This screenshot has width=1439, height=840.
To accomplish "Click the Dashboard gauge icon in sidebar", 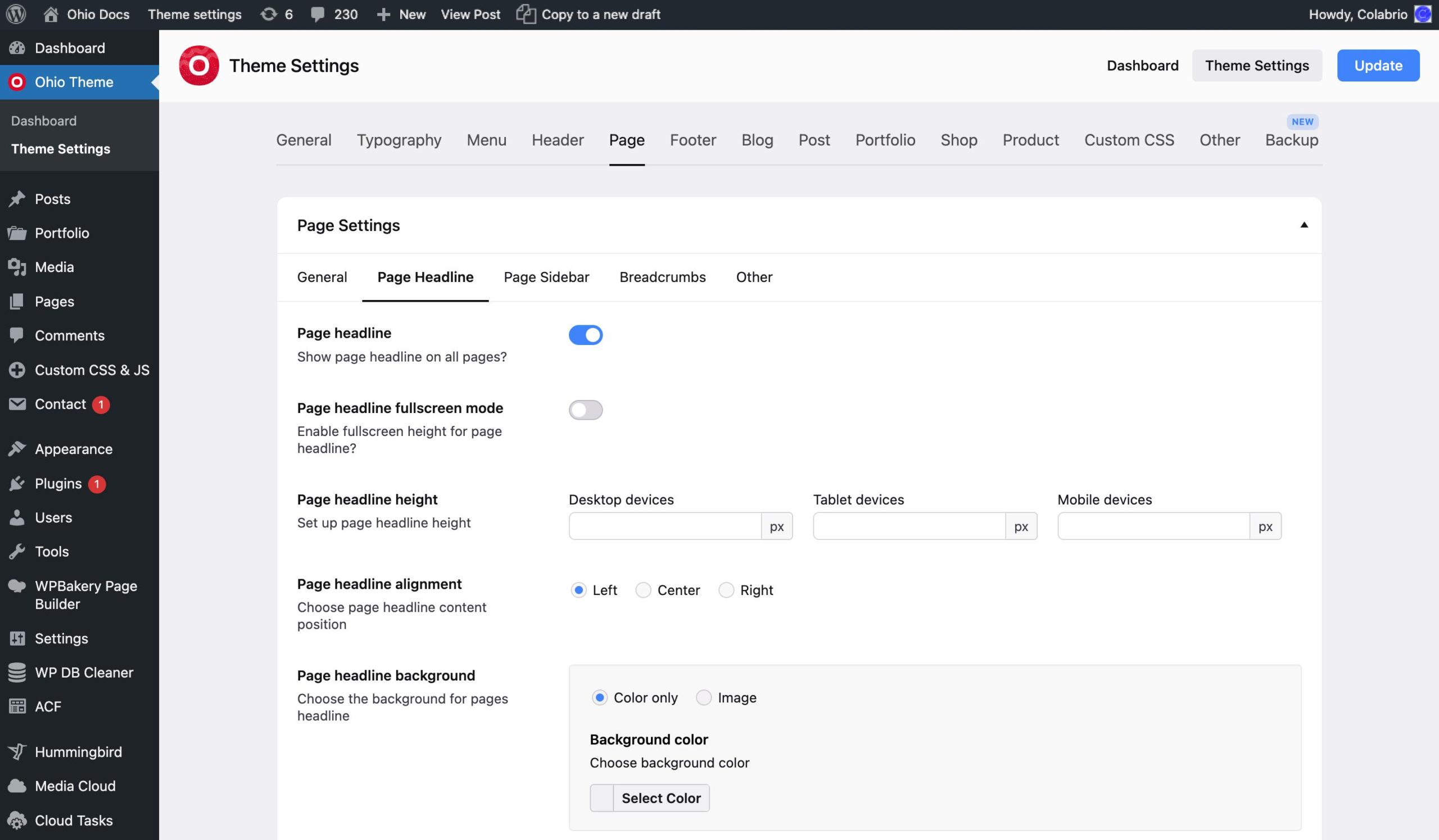I will tap(17, 48).
